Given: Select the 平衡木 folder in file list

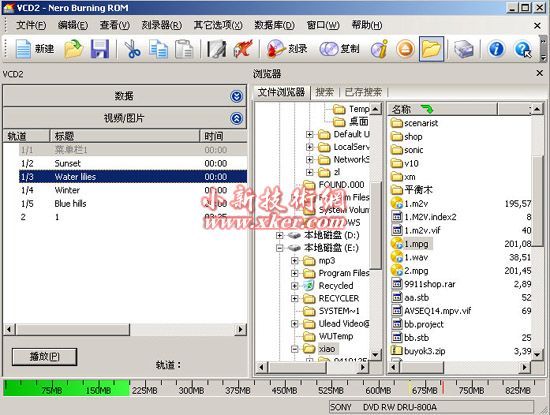Looking at the screenshot, I should point(412,190).
